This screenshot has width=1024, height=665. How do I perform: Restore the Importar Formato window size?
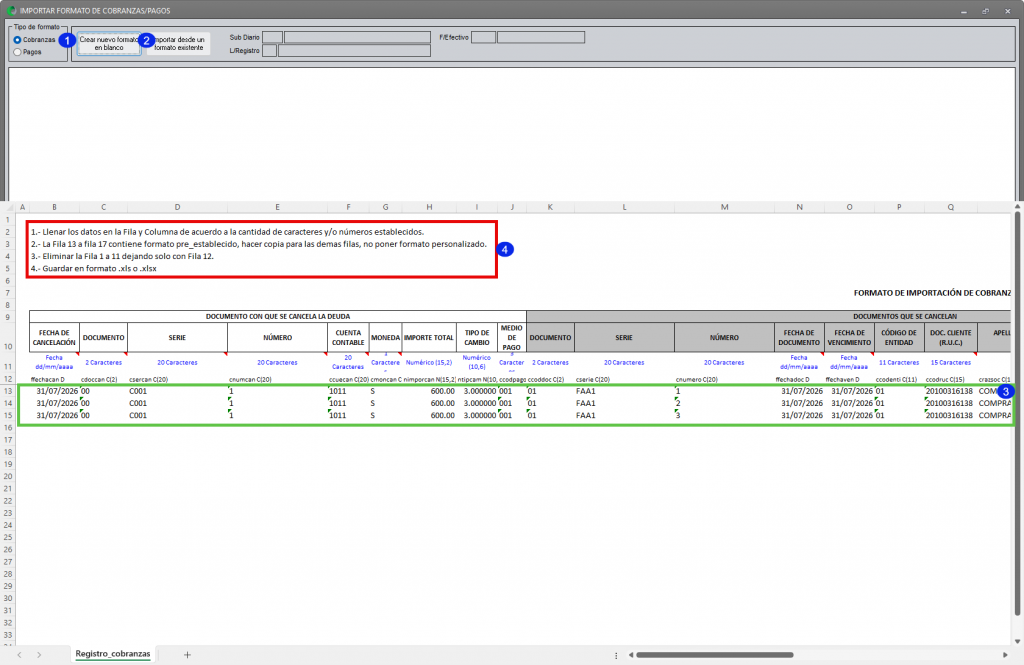tap(985, 11)
